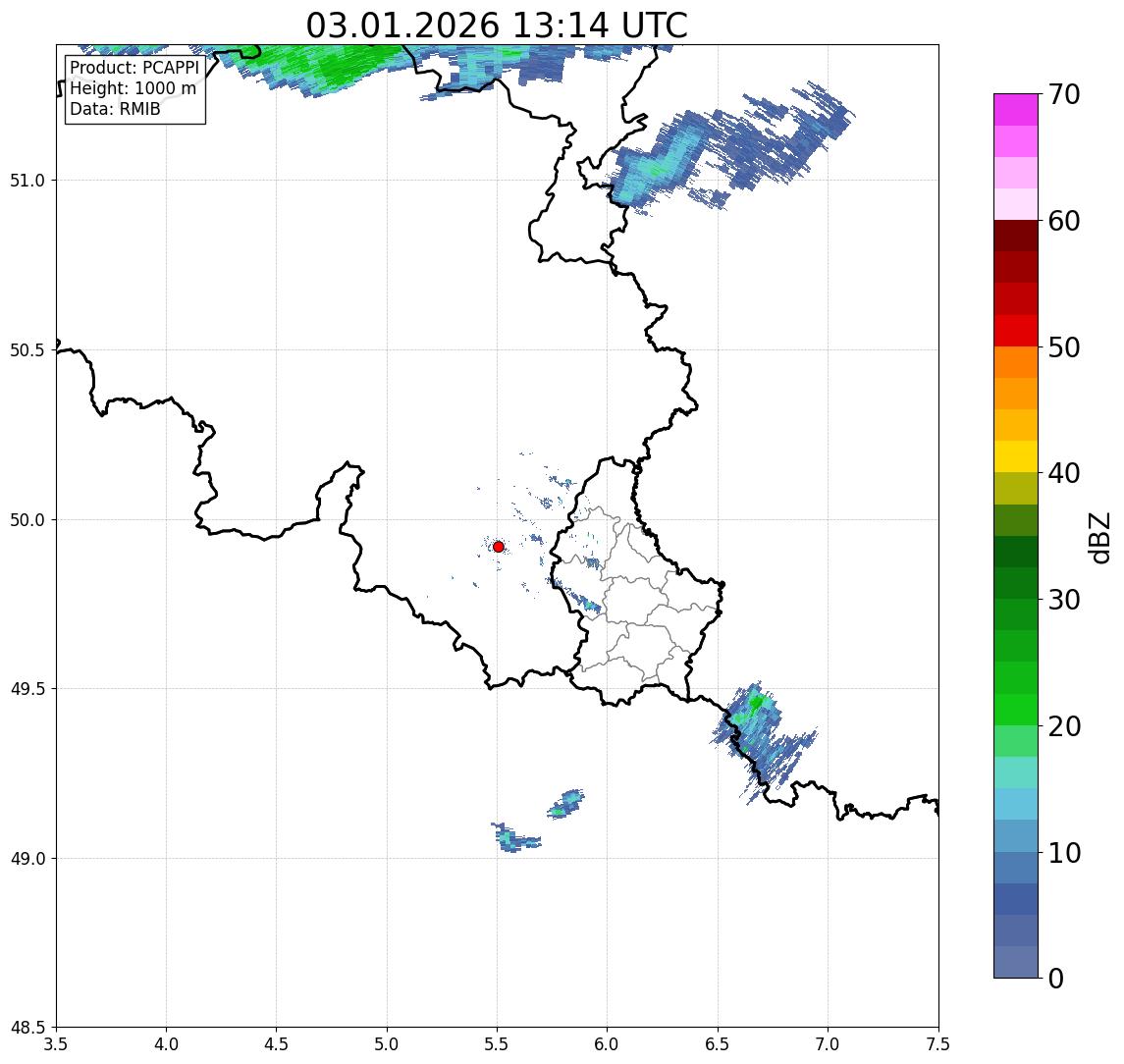Click the 'Height: 1000 m' label
This screenshot has height=1064, width=1124.
coord(133,88)
